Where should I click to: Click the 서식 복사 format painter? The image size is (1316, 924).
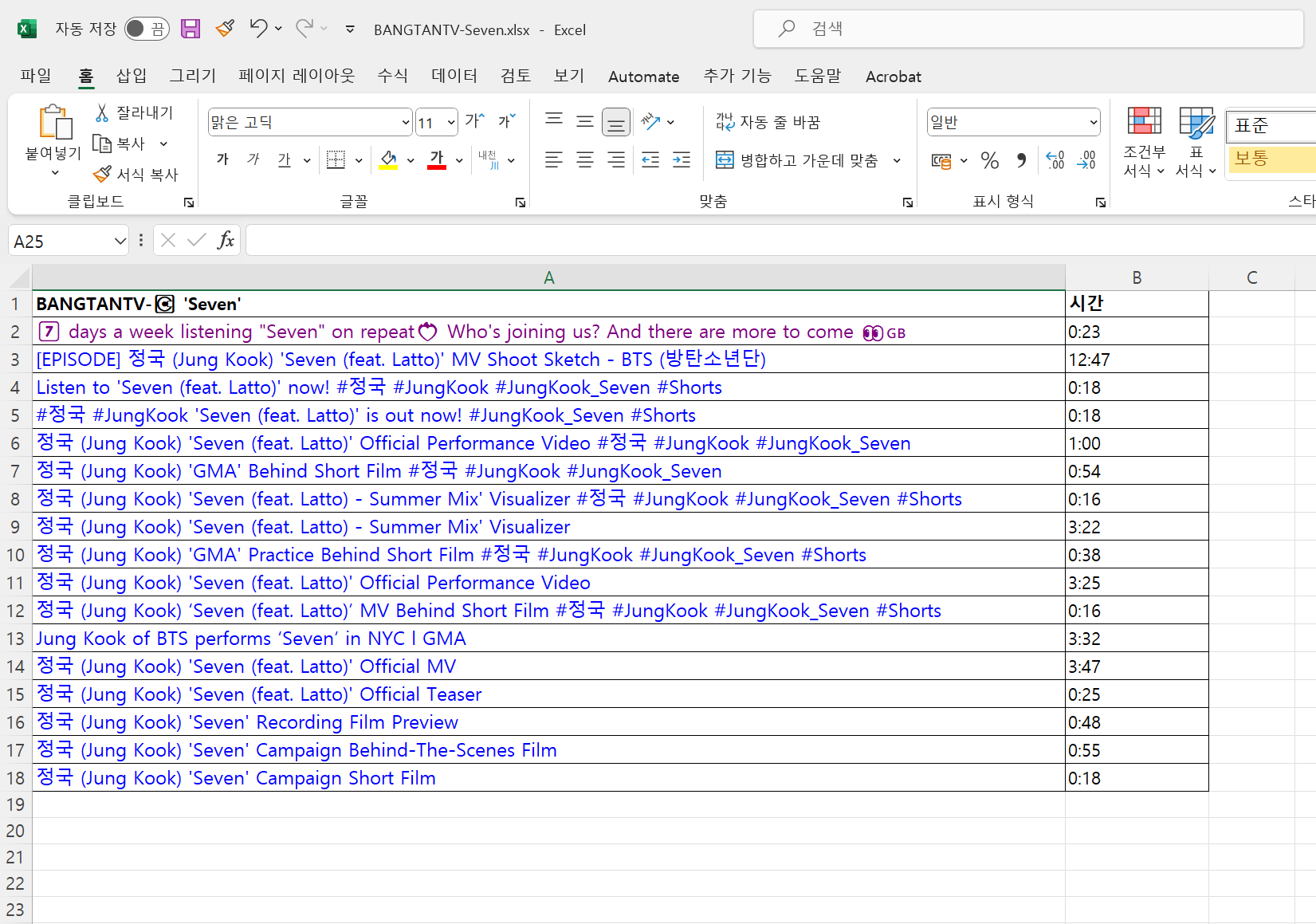[x=136, y=175]
